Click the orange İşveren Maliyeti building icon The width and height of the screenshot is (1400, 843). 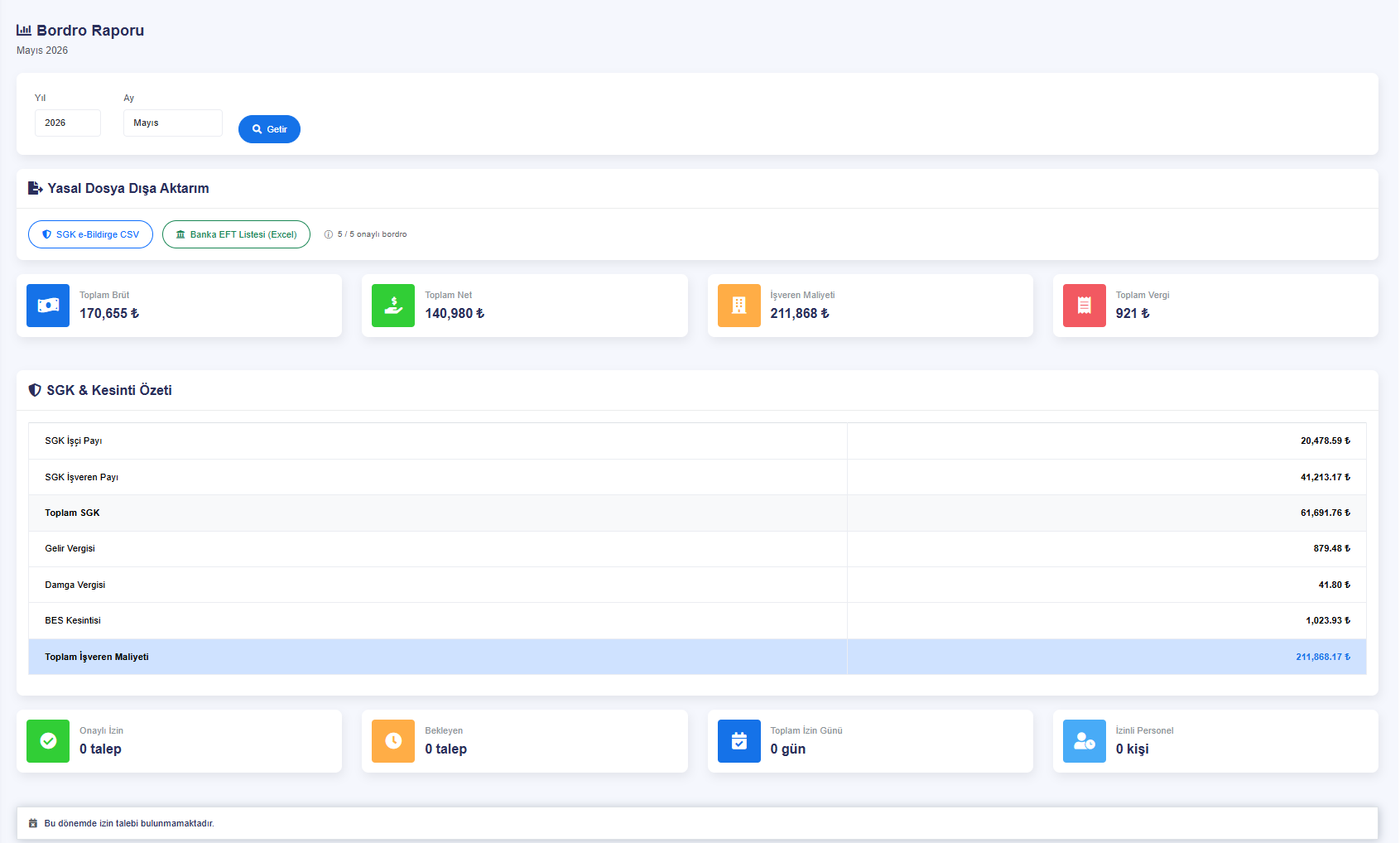coord(739,306)
